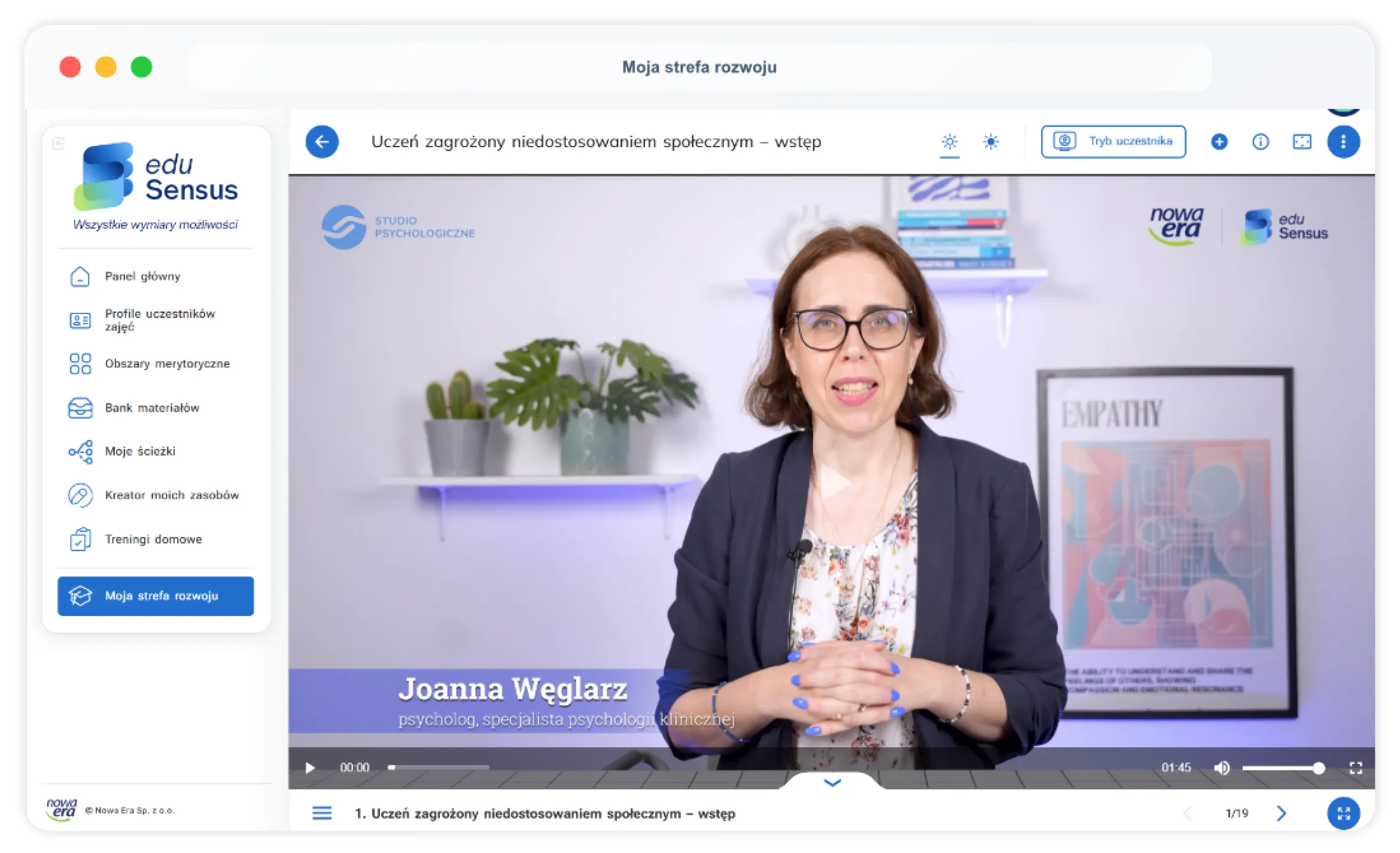Screen dimensions: 1400x853
Task: Open Bank materiałów
Action: pos(156,408)
